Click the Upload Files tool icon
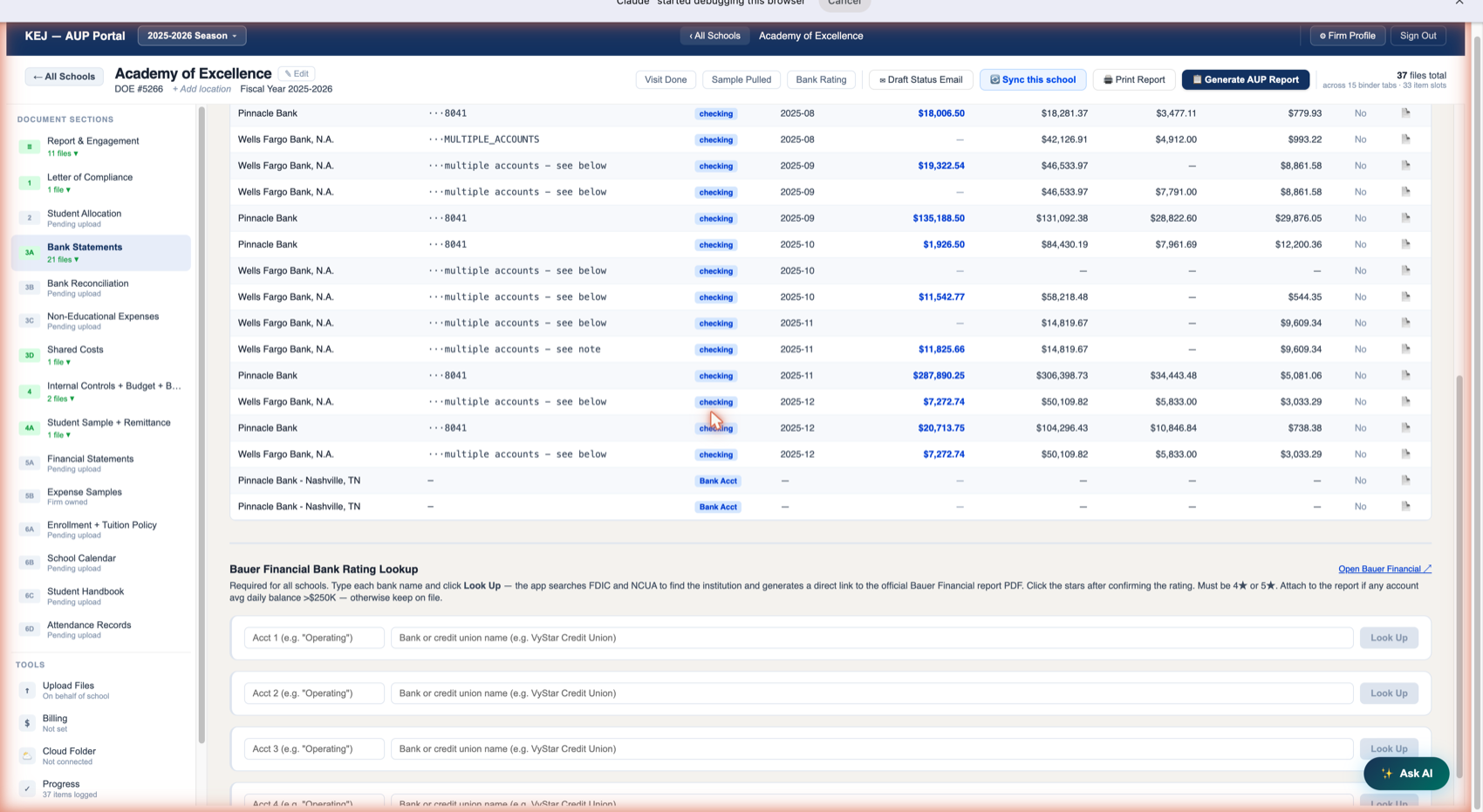The width and height of the screenshot is (1483, 812). click(x=27, y=691)
